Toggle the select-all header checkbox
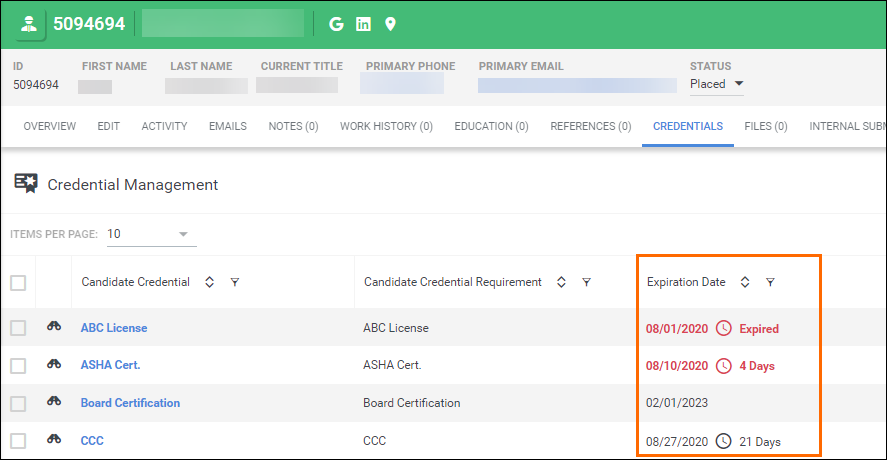This screenshot has height=460, width=887. point(18,282)
